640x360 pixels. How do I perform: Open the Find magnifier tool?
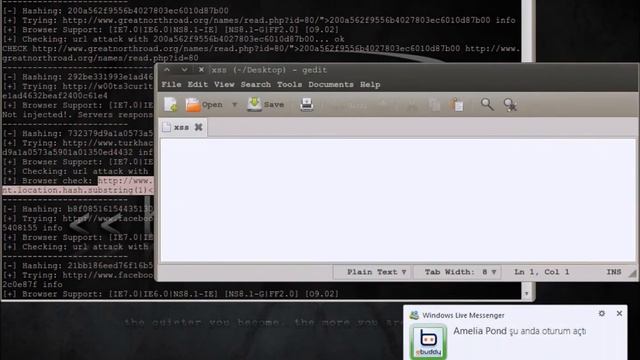pyautogui.click(x=487, y=104)
